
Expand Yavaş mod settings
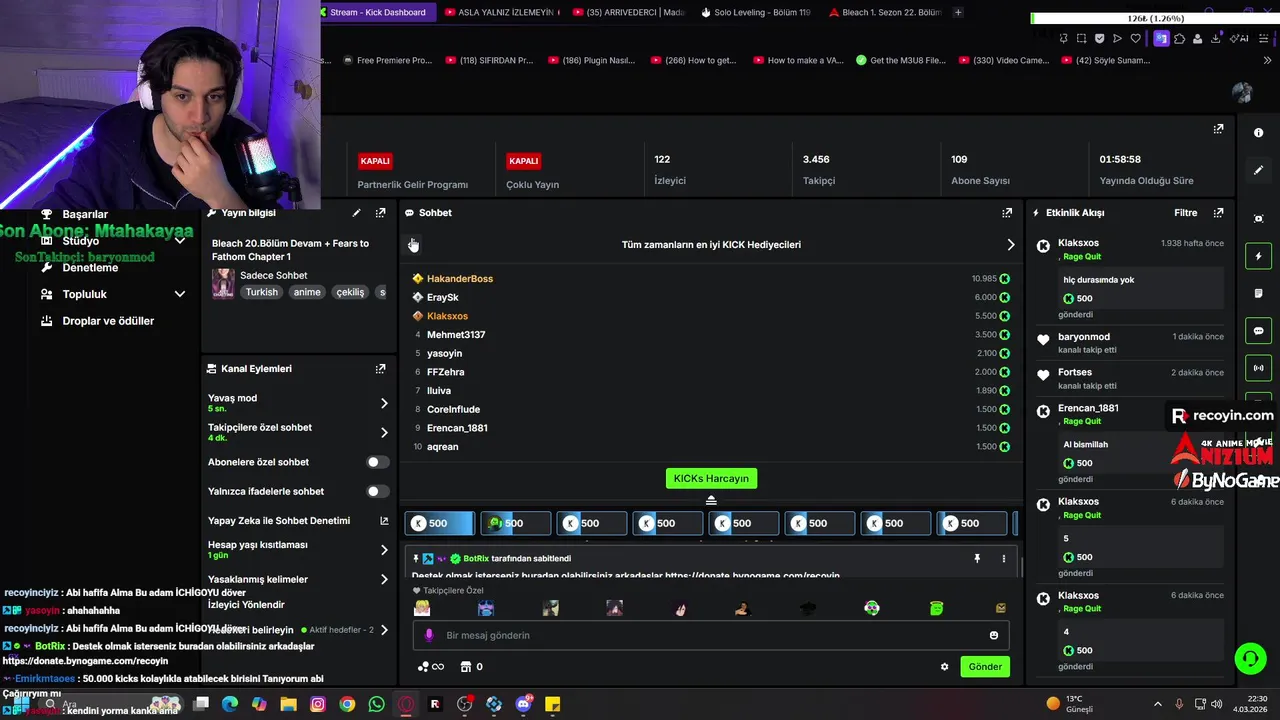pyautogui.click(x=384, y=403)
